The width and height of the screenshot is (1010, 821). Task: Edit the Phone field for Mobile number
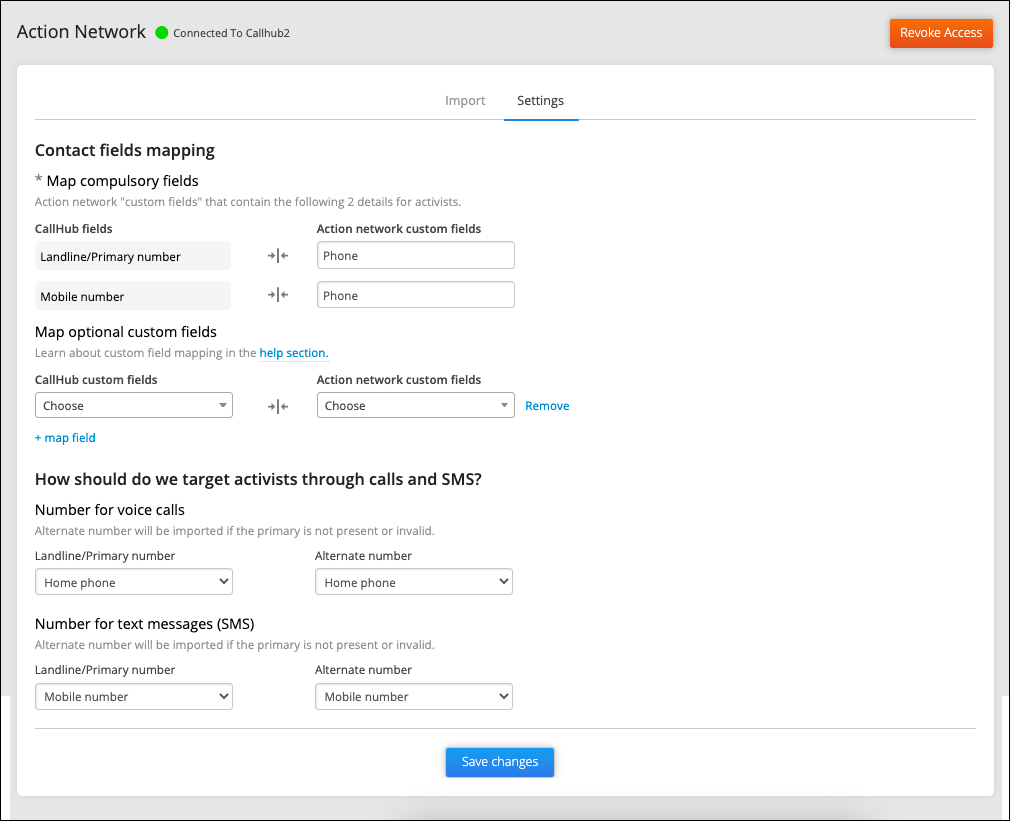point(415,295)
